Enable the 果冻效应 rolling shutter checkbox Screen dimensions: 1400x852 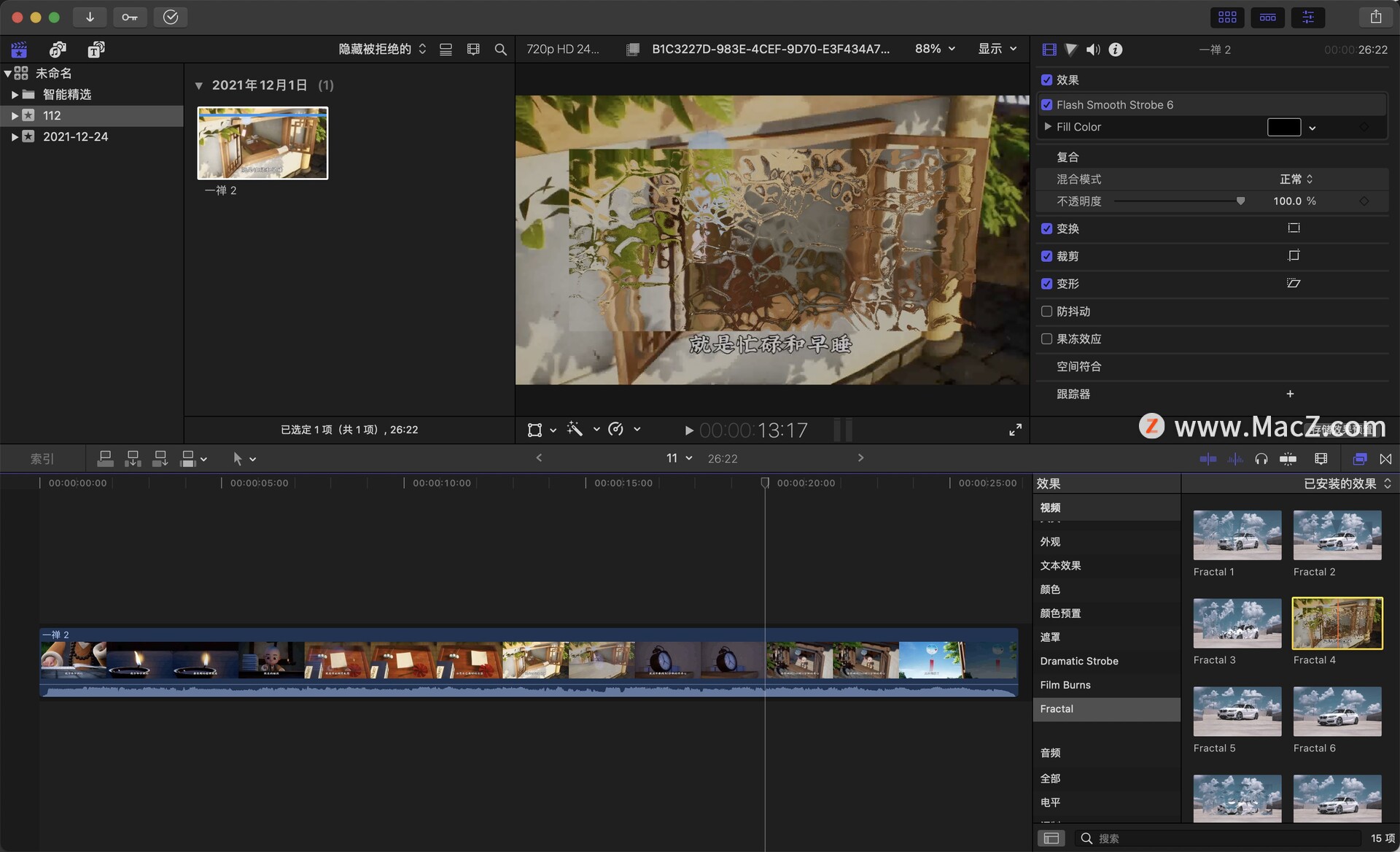(1047, 339)
